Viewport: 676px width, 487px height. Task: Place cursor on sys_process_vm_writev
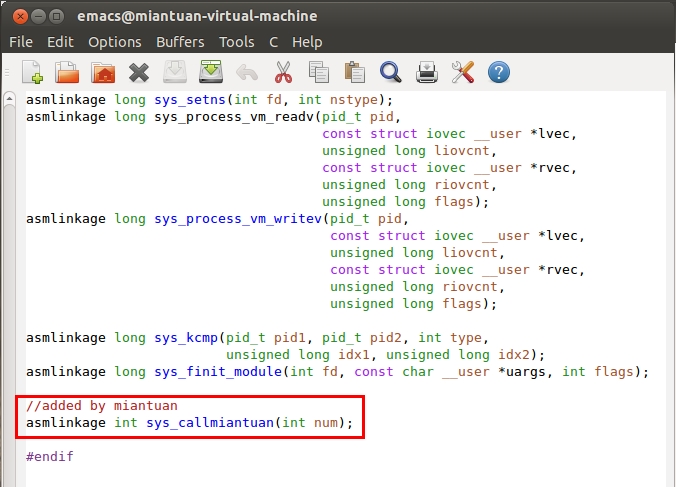(x=238, y=219)
